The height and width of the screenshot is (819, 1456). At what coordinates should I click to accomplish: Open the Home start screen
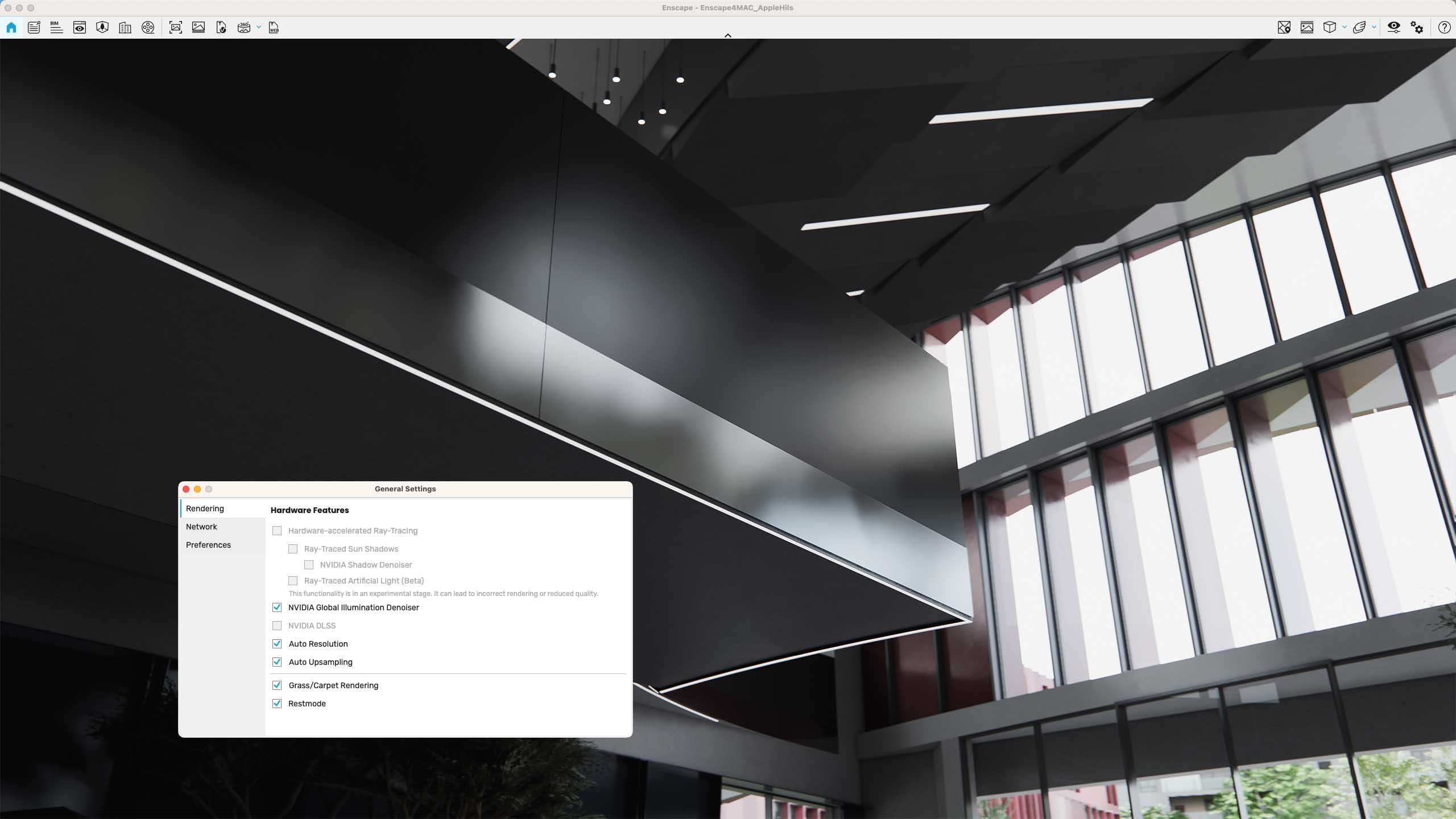click(11, 27)
